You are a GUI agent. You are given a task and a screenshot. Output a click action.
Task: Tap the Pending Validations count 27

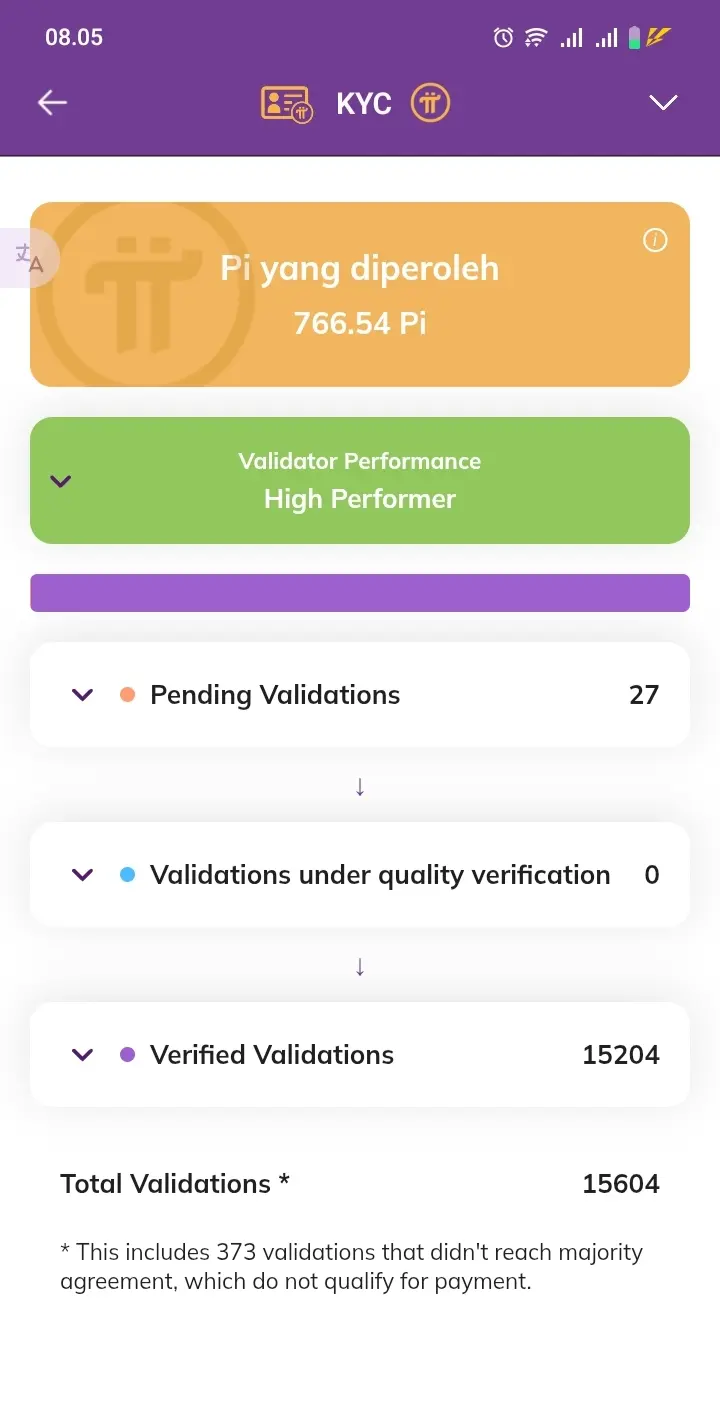[x=644, y=695]
